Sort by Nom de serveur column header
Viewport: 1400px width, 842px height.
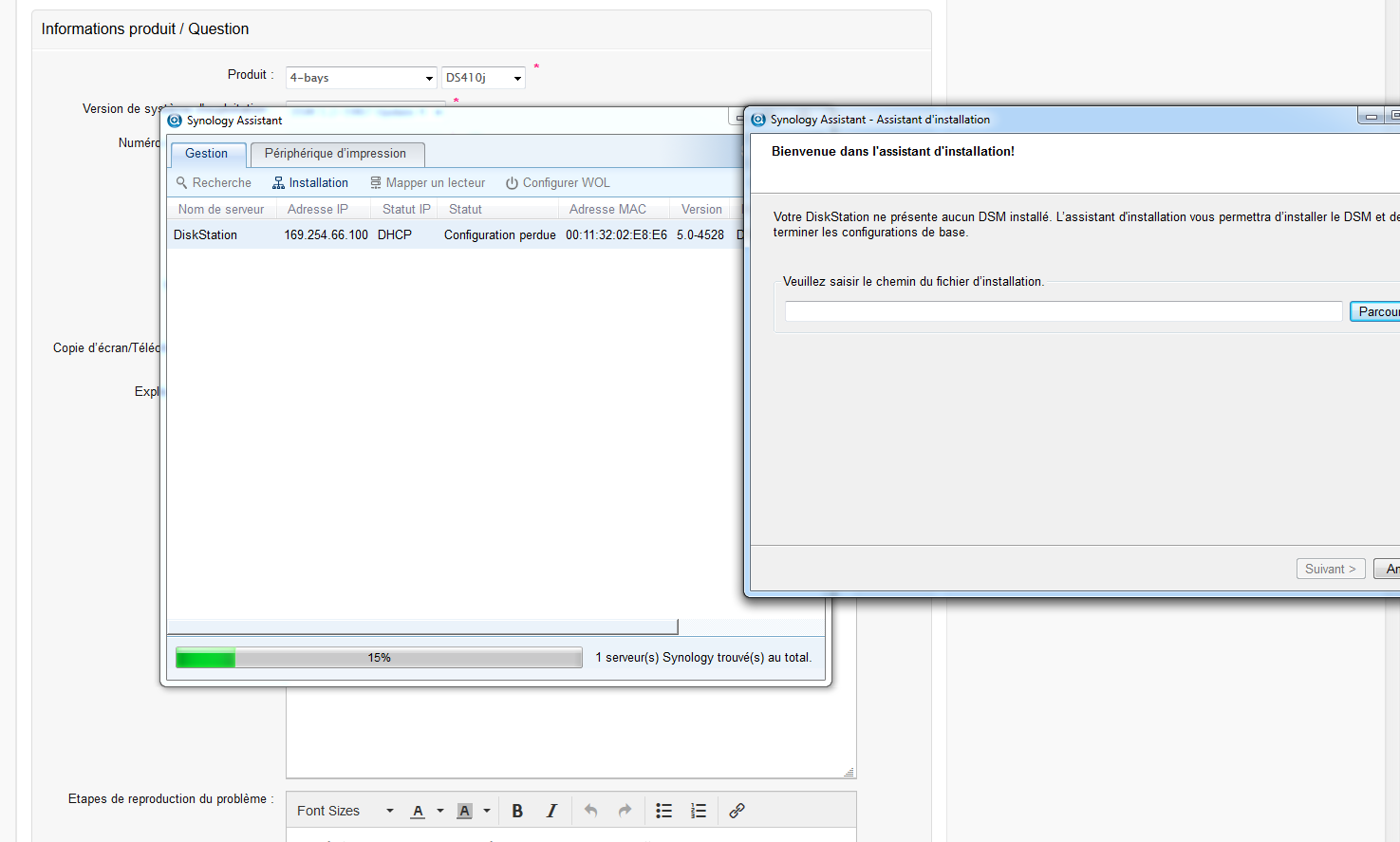coord(221,209)
